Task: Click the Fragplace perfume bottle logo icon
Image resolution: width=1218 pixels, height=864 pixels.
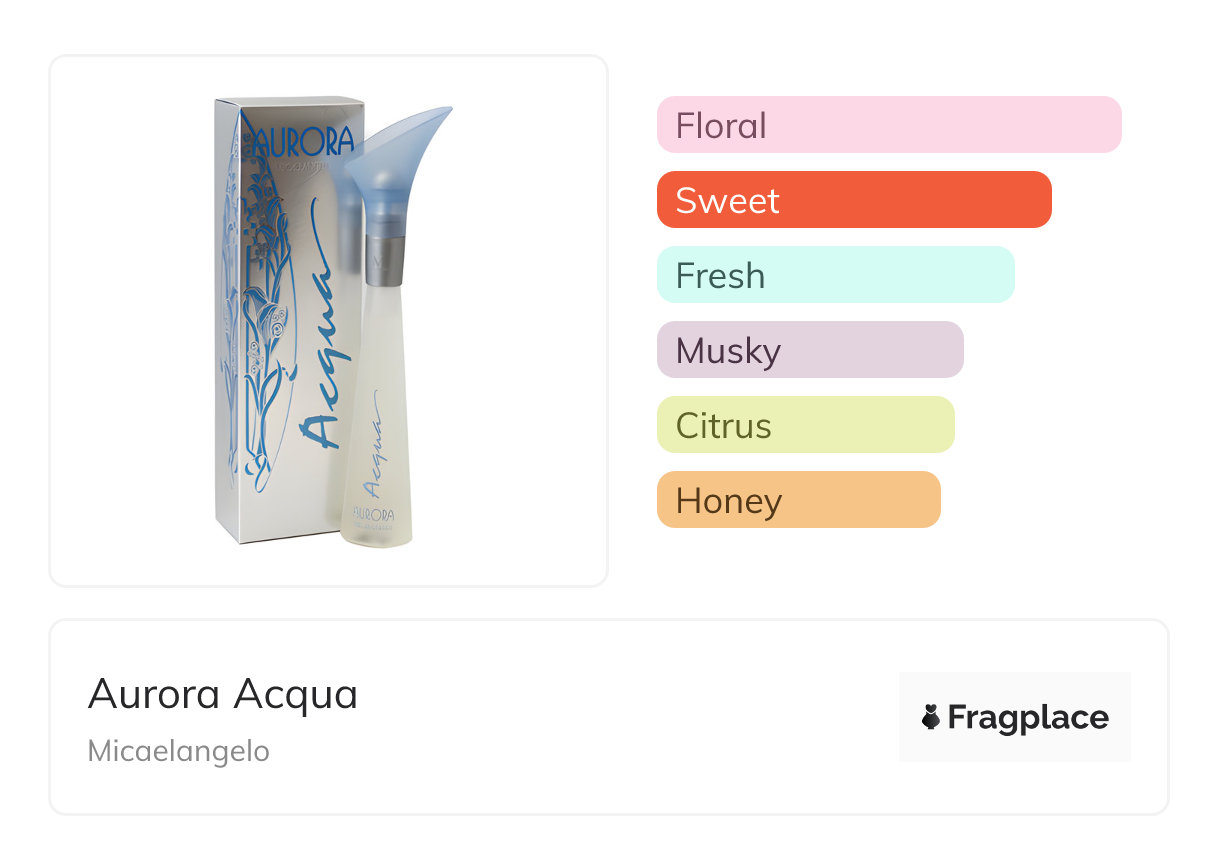Action: [931, 717]
